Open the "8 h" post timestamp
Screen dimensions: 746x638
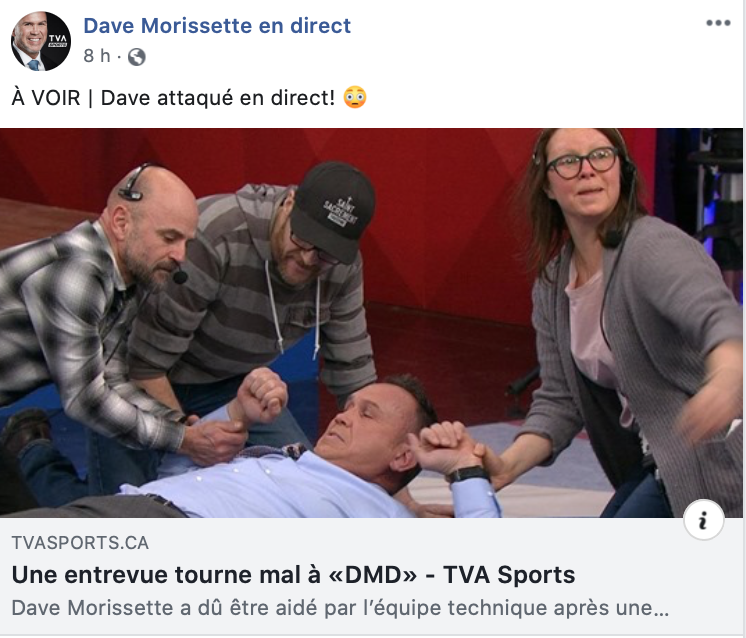tap(97, 56)
